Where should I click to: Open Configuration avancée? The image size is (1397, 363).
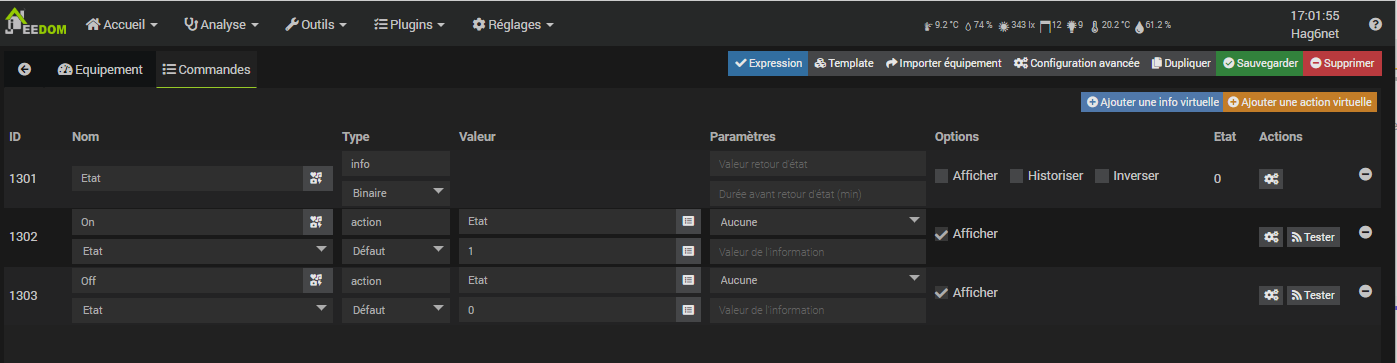(1076, 63)
